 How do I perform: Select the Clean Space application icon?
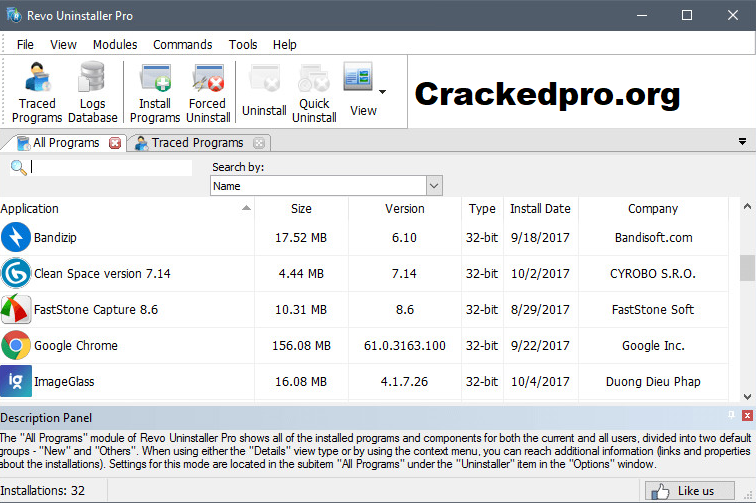tap(16, 273)
